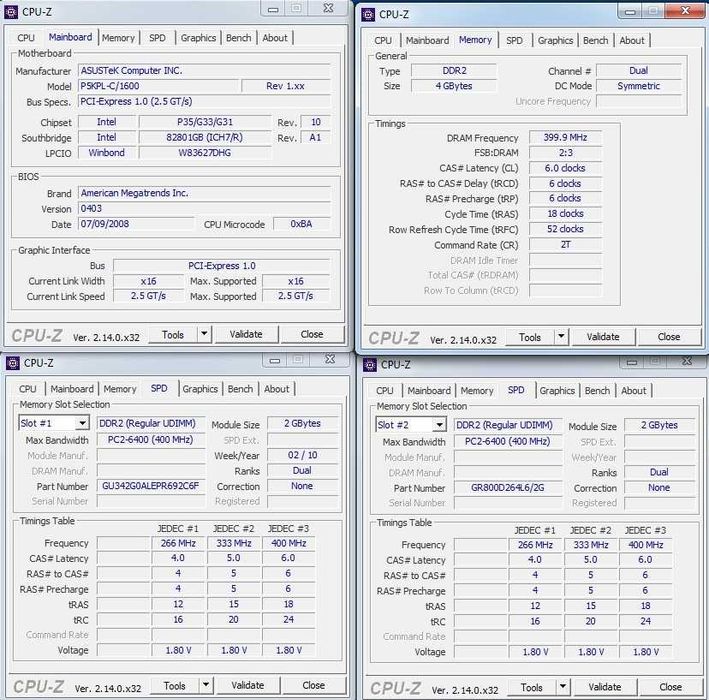The image size is (709, 700).
Task: Click Close button in Memory window
Action: tap(669, 337)
